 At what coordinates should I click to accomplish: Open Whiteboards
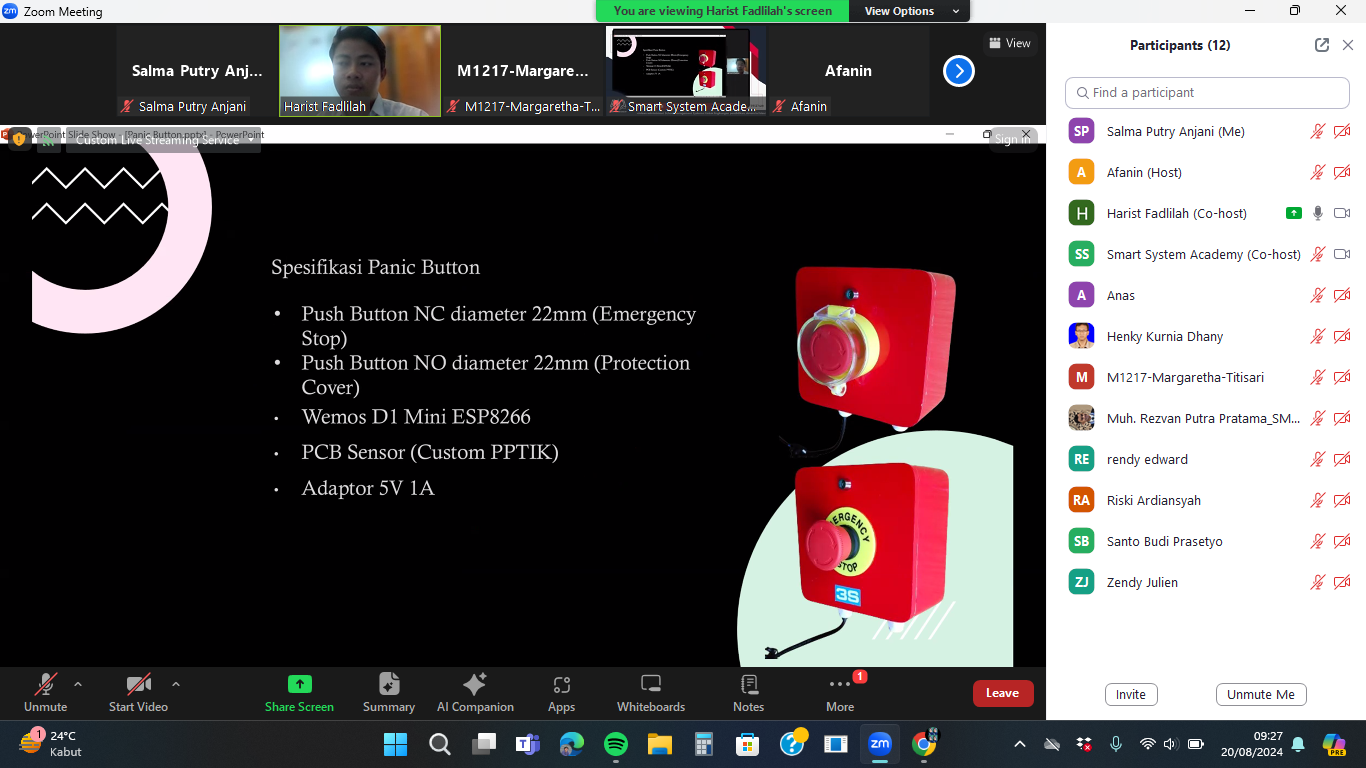tap(651, 694)
